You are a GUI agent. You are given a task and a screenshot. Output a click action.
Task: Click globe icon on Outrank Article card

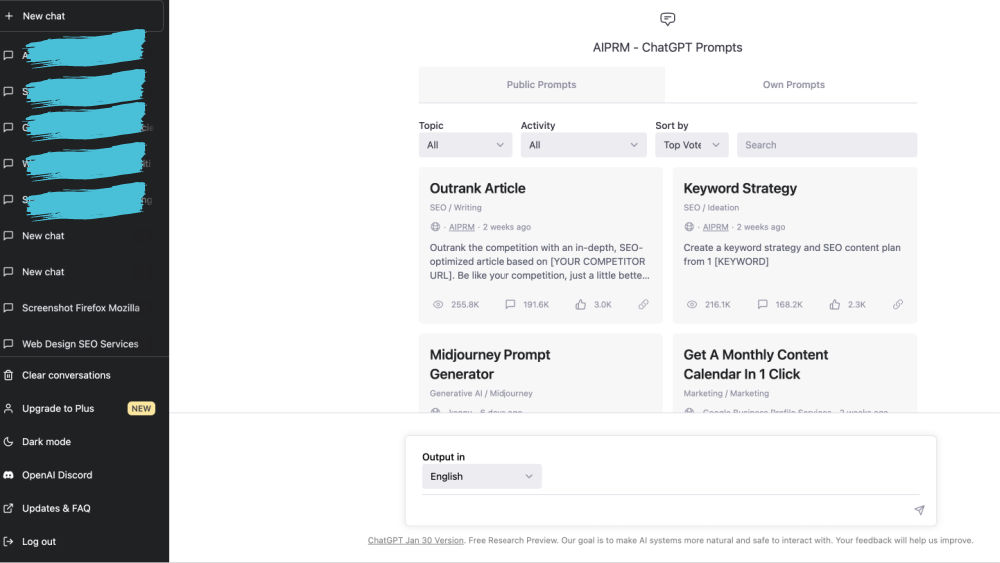(436, 227)
